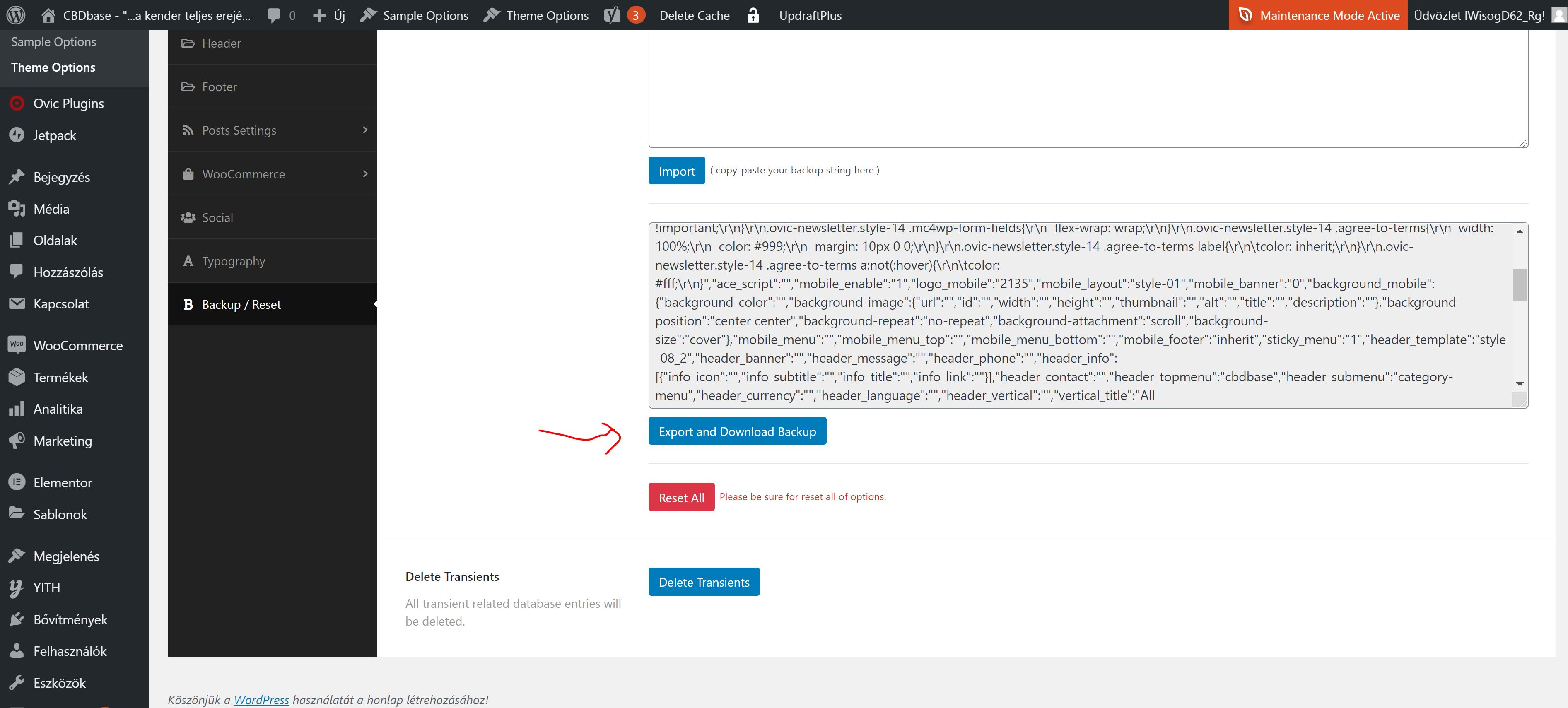Click Delete Cache in the admin bar

click(695, 15)
